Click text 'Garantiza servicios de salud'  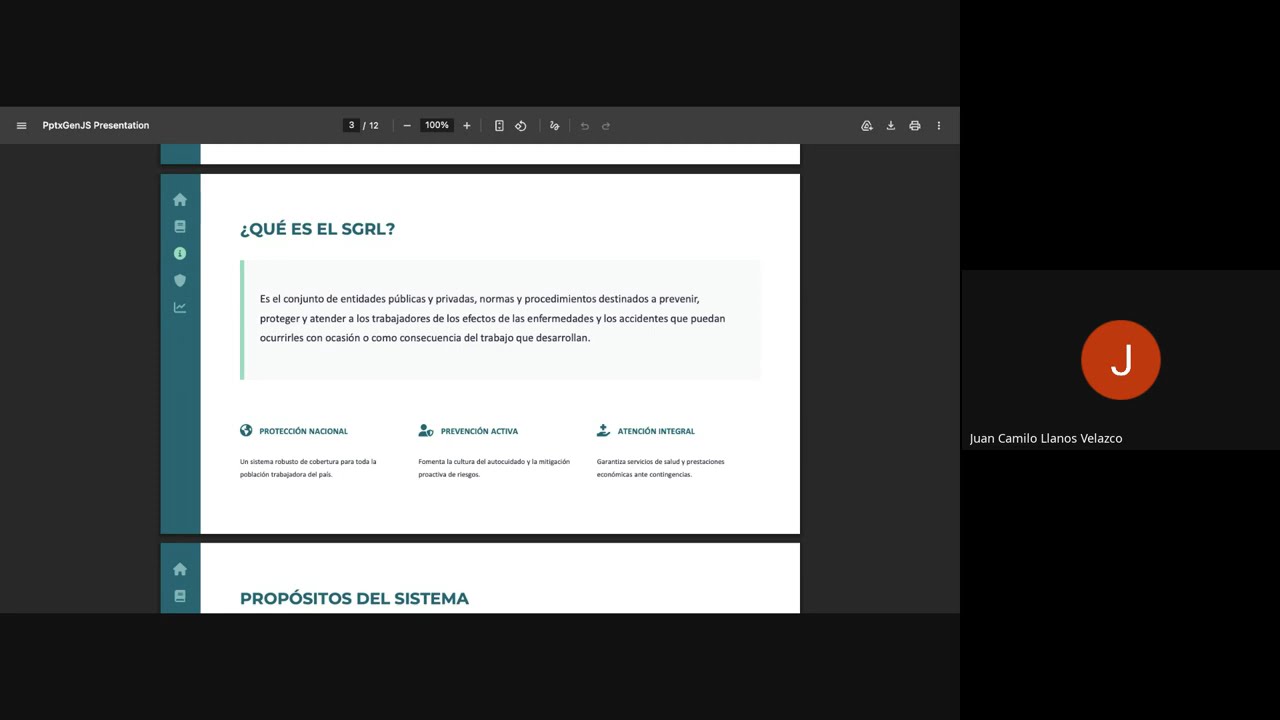point(641,462)
